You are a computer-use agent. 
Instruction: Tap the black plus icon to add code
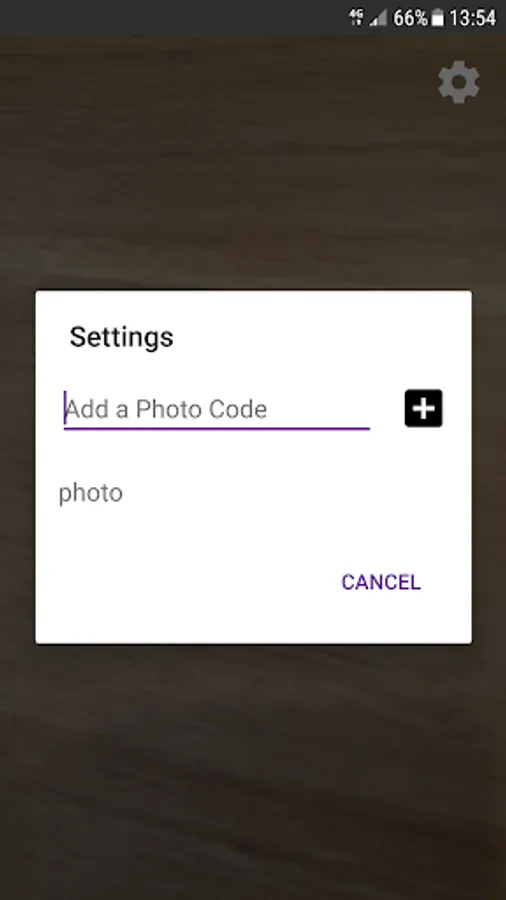(423, 408)
